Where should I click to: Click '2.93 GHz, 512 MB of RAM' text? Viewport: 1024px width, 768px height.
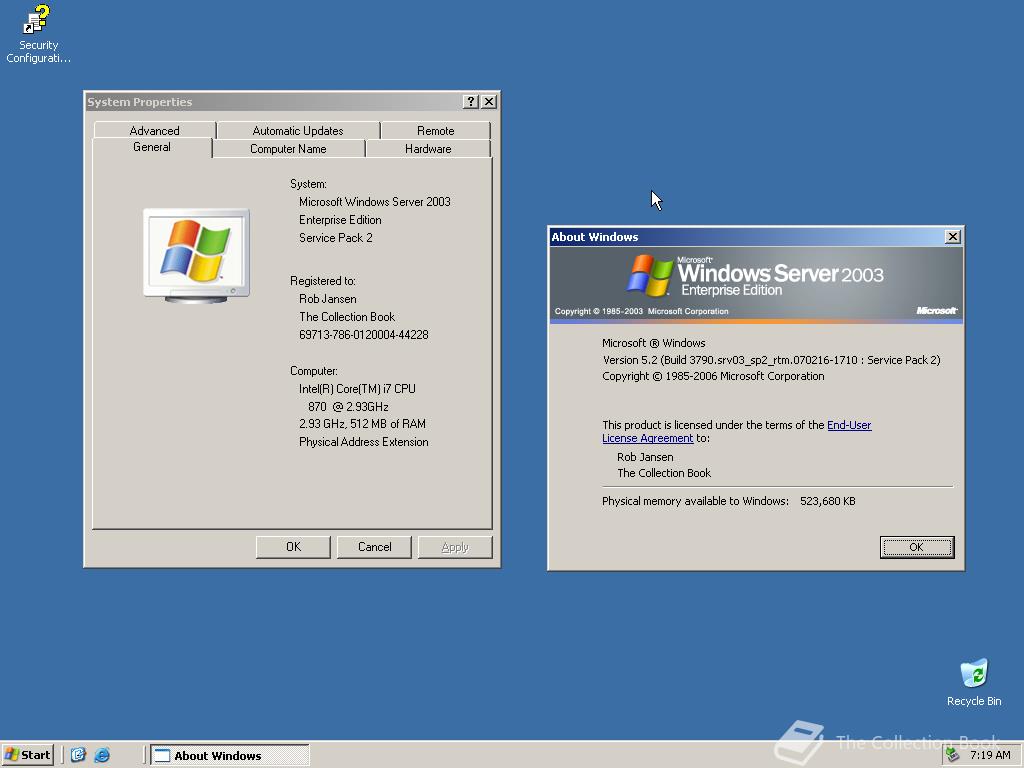[362, 424]
